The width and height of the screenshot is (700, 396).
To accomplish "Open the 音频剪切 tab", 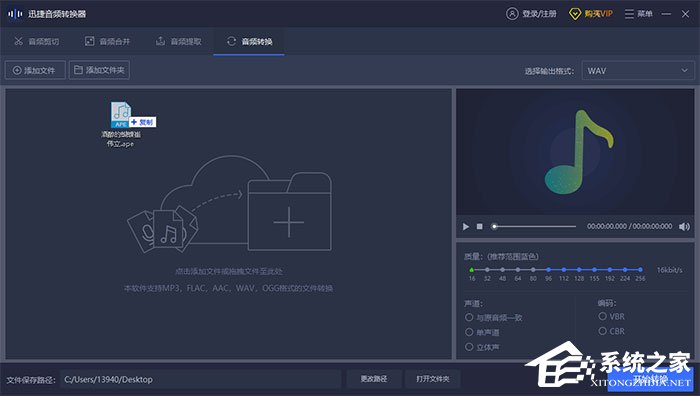I will coord(37,42).
